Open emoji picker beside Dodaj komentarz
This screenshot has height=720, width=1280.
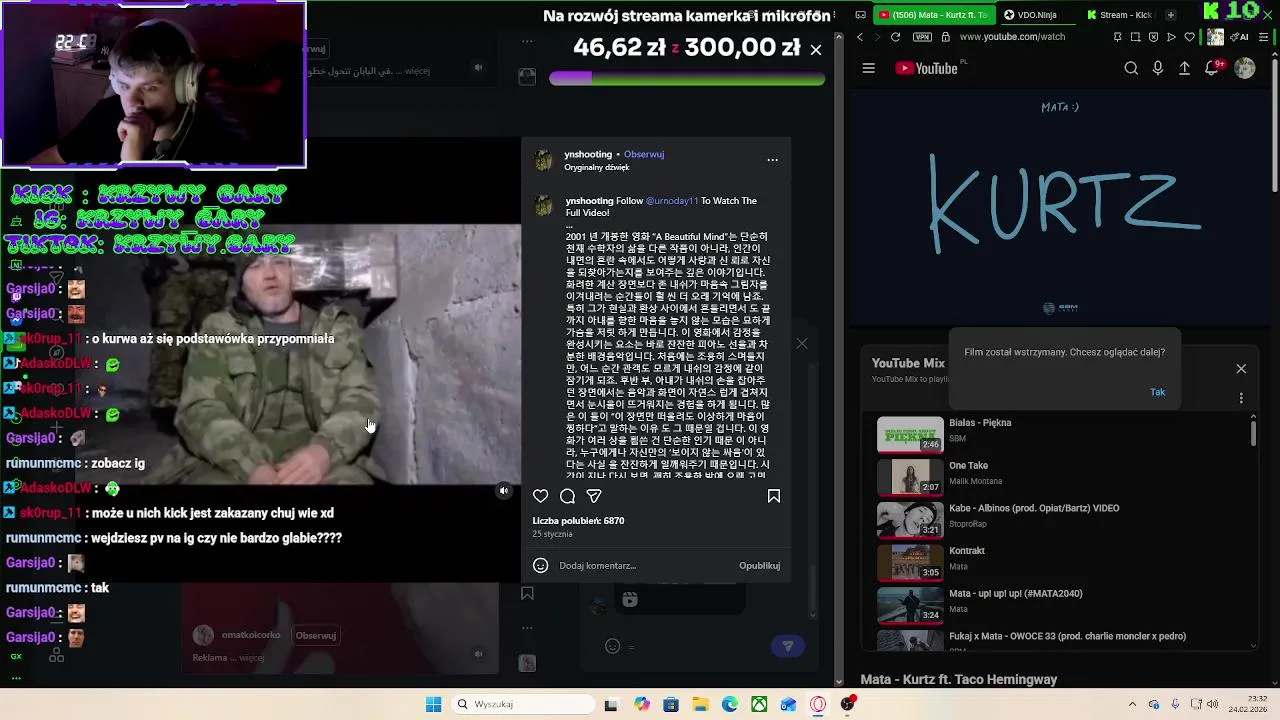pos(540,566)
